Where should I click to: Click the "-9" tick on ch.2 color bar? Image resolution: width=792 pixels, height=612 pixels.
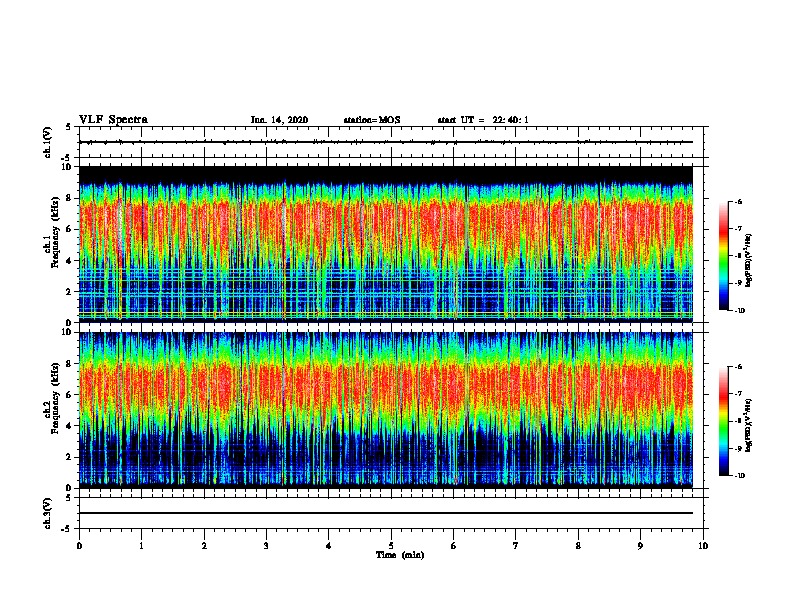(739, 448)
